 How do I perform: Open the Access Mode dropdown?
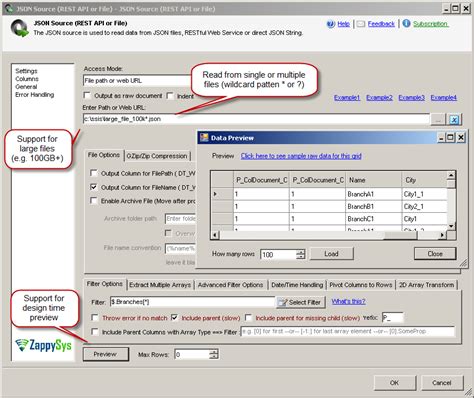[137, 81]
